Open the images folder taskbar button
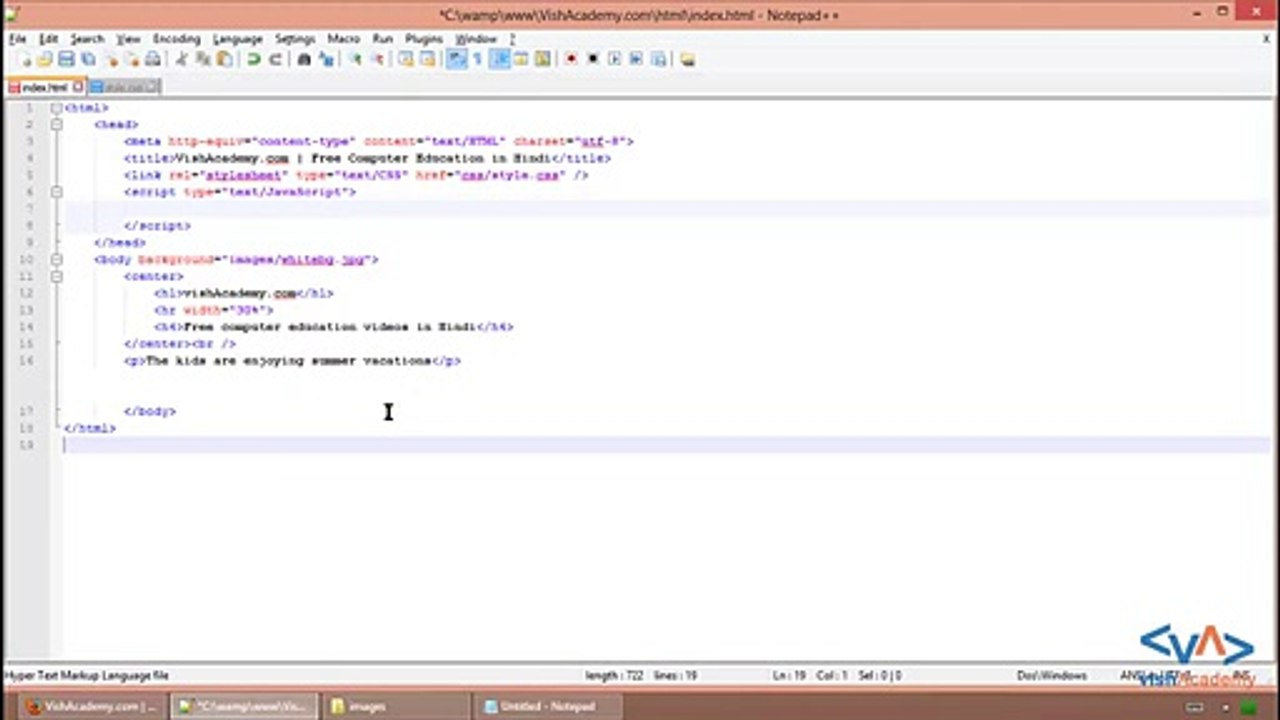Image resolution: width=1280 pixels, height=720 pixels. [395, 706]
